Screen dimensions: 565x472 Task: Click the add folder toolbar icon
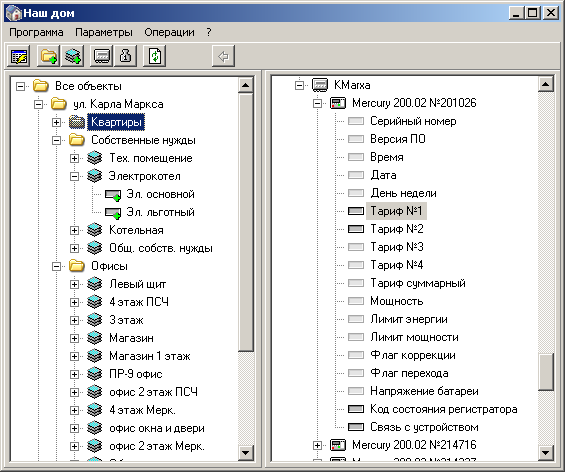tap(49, 56)
